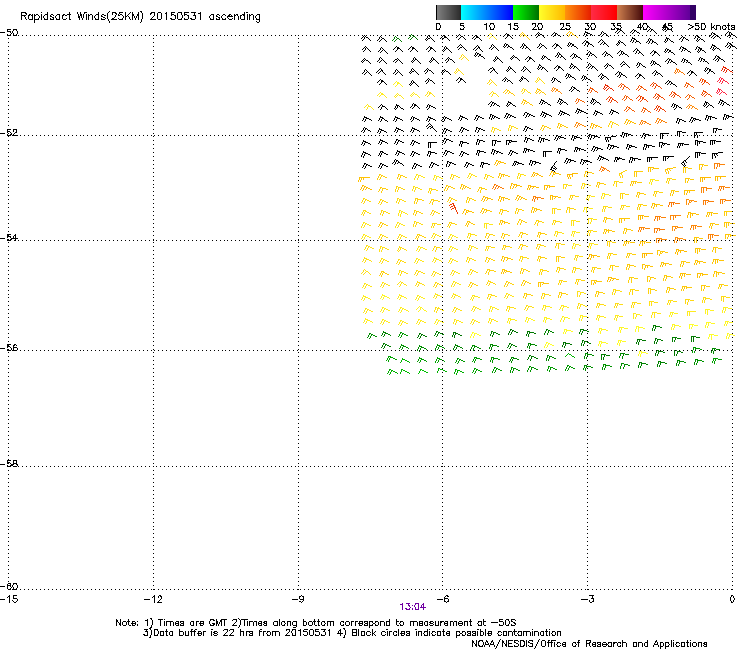Click the '-6' longitude axis label
The image size is (740, 650).
pyautogui.click(x=443, y=599)
